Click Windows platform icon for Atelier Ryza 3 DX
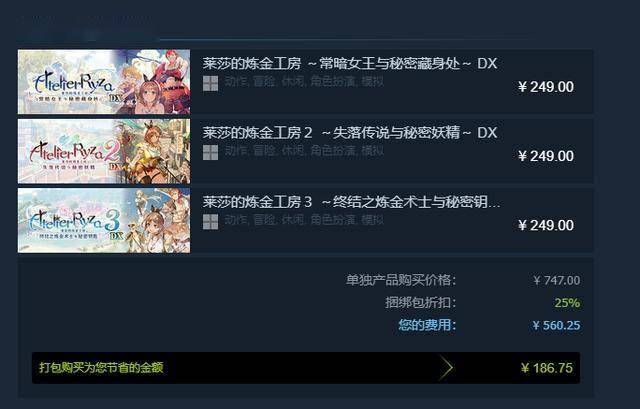This screenshot has height=409, width=640. point(211,222)
